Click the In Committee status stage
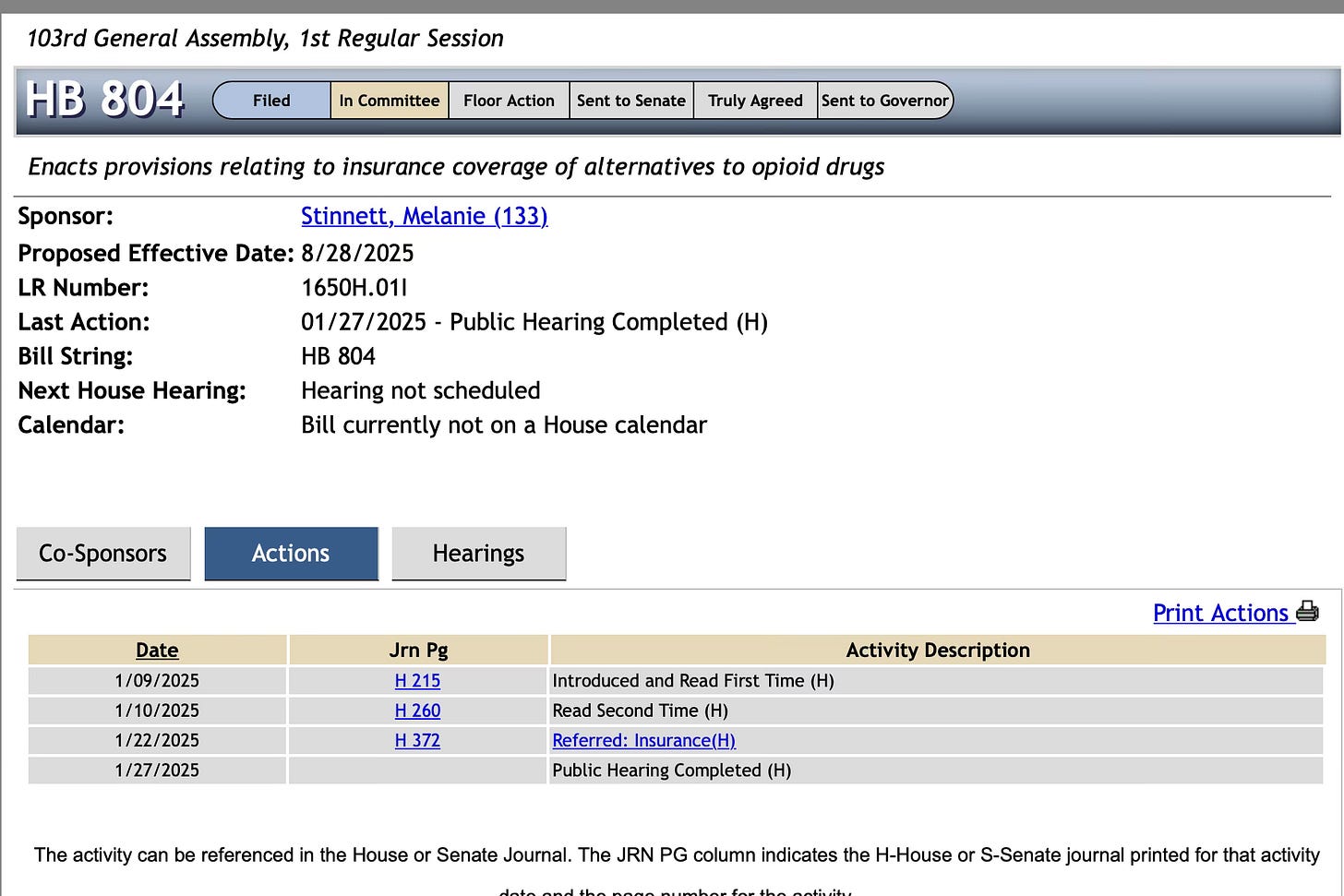The width and height of the screenshot is (1344, 896). (x=389, y=101)
